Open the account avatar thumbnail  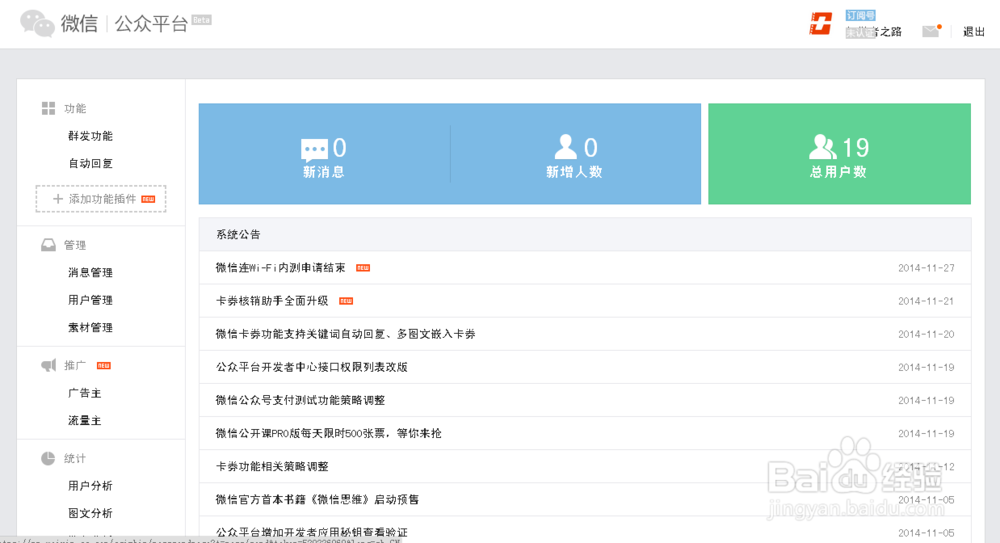821,24
